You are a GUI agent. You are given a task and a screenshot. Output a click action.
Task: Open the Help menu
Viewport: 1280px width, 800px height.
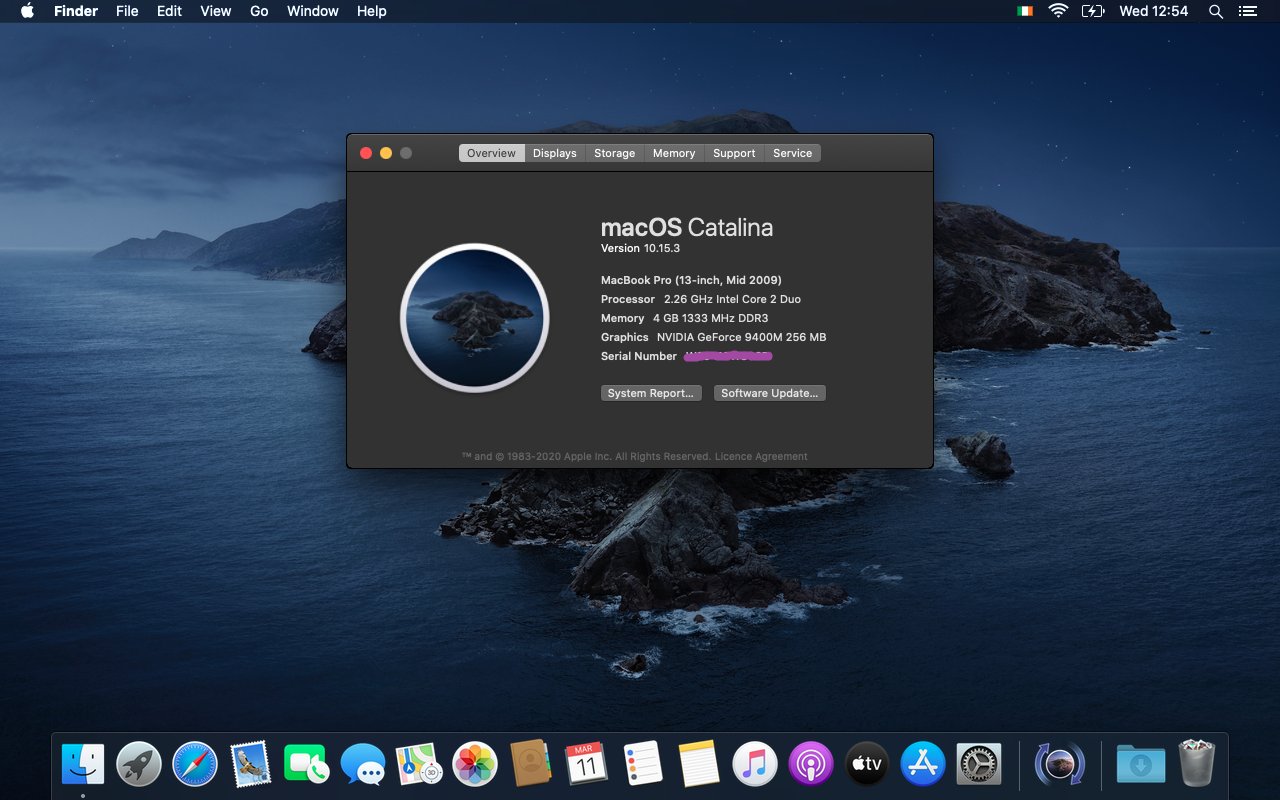(371, 11)
